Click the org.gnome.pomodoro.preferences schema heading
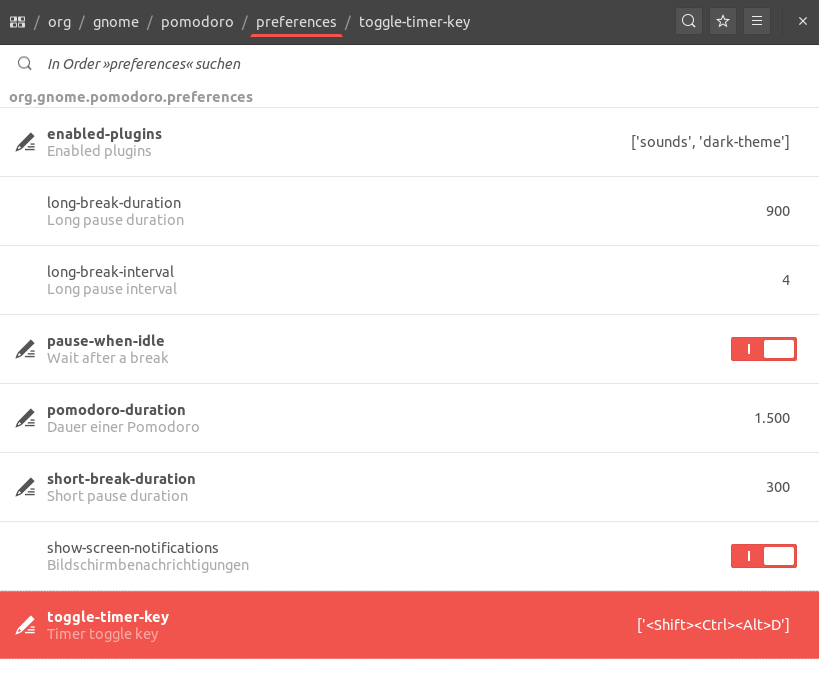This screenshot has width=819, height=684. (131, 97)
